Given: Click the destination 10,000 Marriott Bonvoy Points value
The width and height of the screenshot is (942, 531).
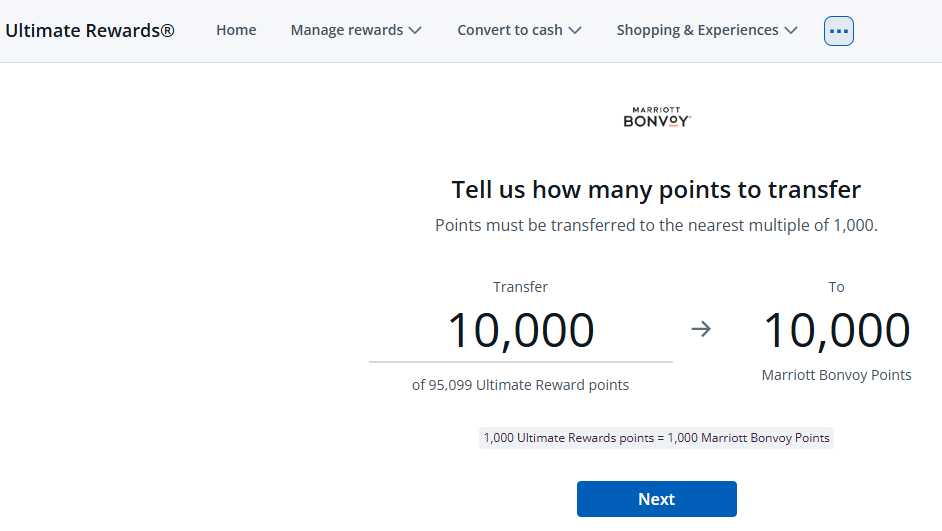Looking at the screenshot, I should click(836, 330).
